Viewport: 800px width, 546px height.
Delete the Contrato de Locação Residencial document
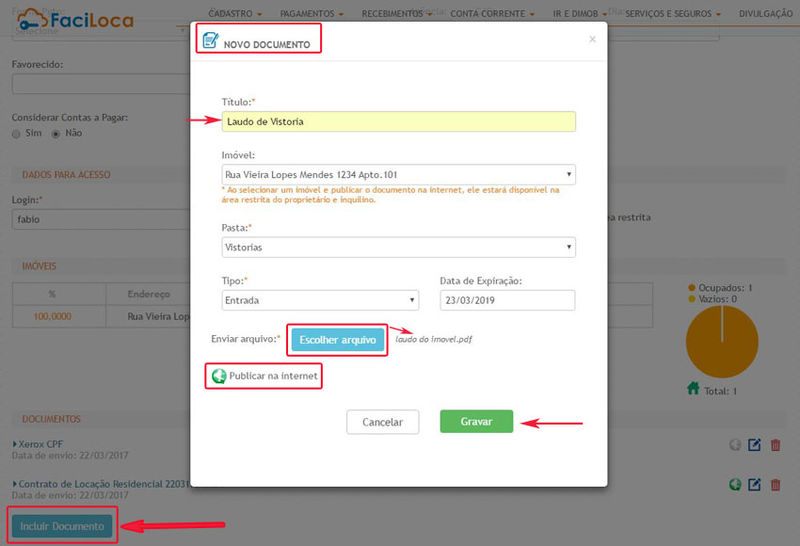[x=776, y=485]
